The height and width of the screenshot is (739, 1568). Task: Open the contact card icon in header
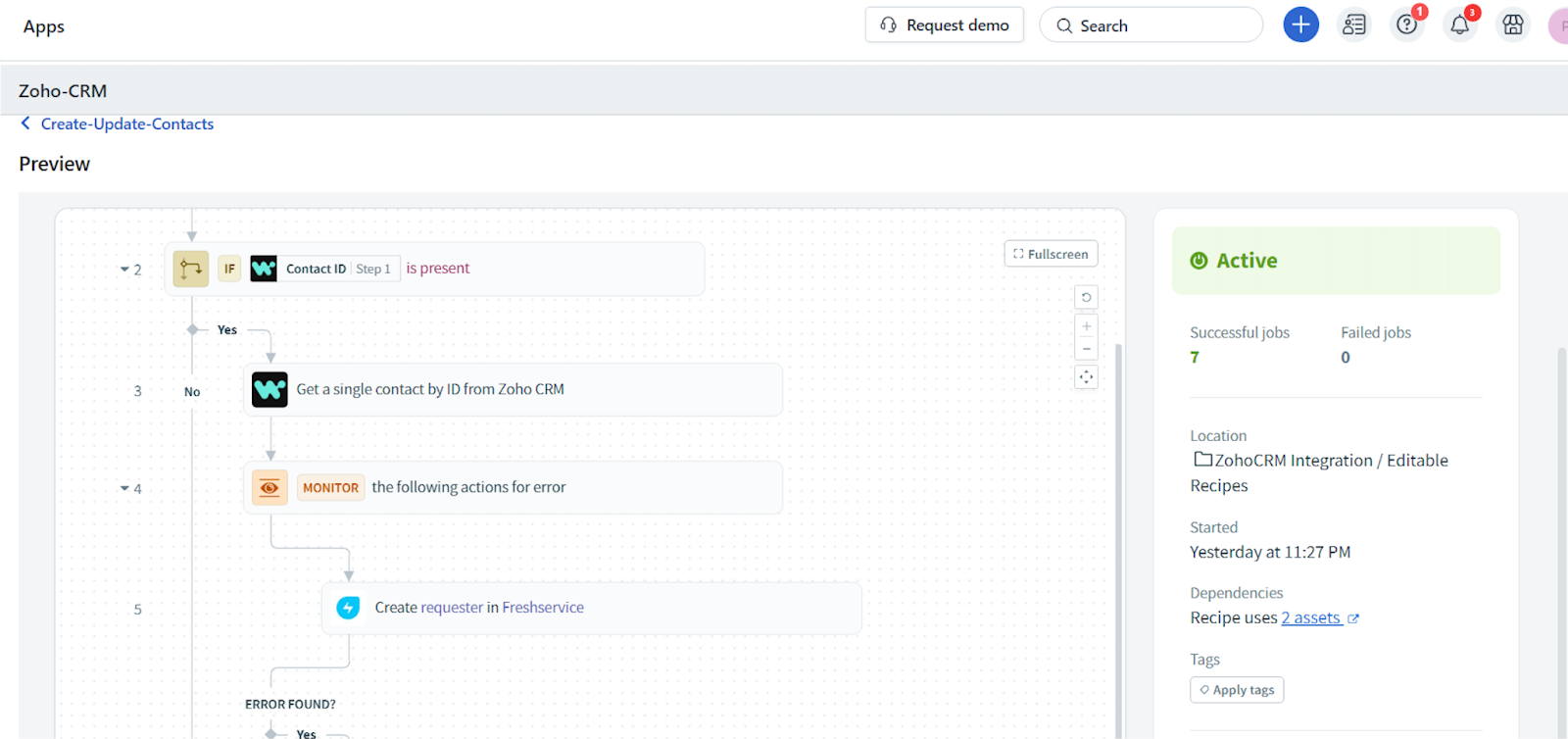(1354, 25)
